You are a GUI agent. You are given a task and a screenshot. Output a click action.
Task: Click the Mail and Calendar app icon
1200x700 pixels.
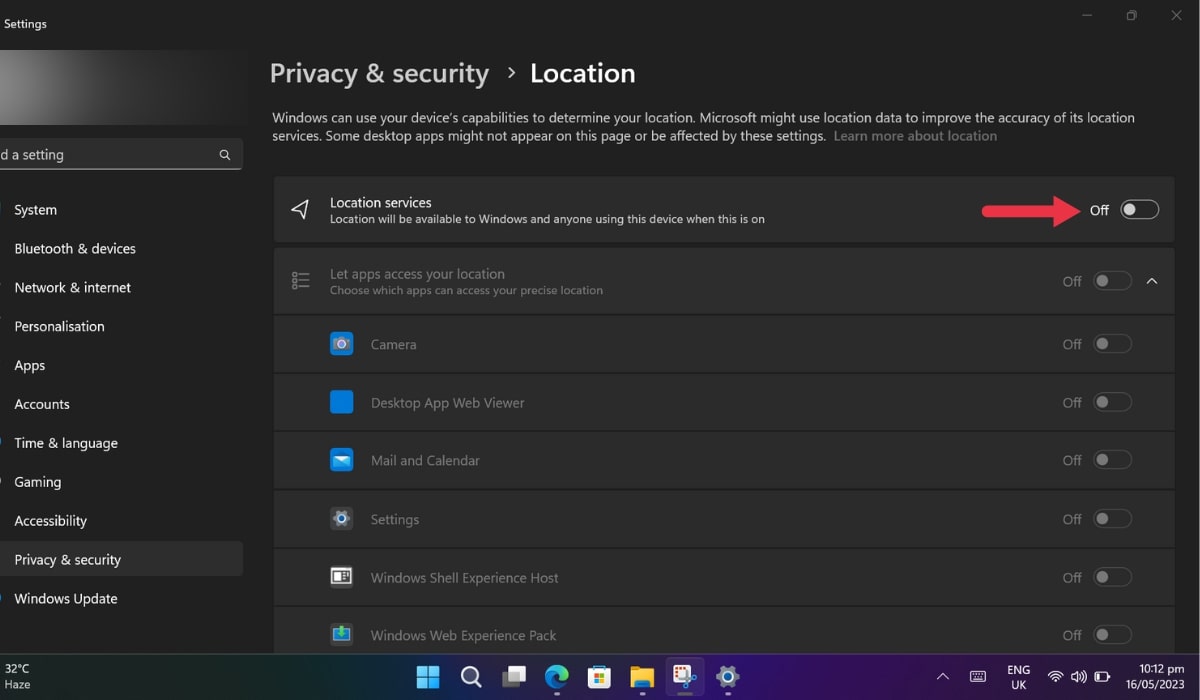tap(341, 459)
